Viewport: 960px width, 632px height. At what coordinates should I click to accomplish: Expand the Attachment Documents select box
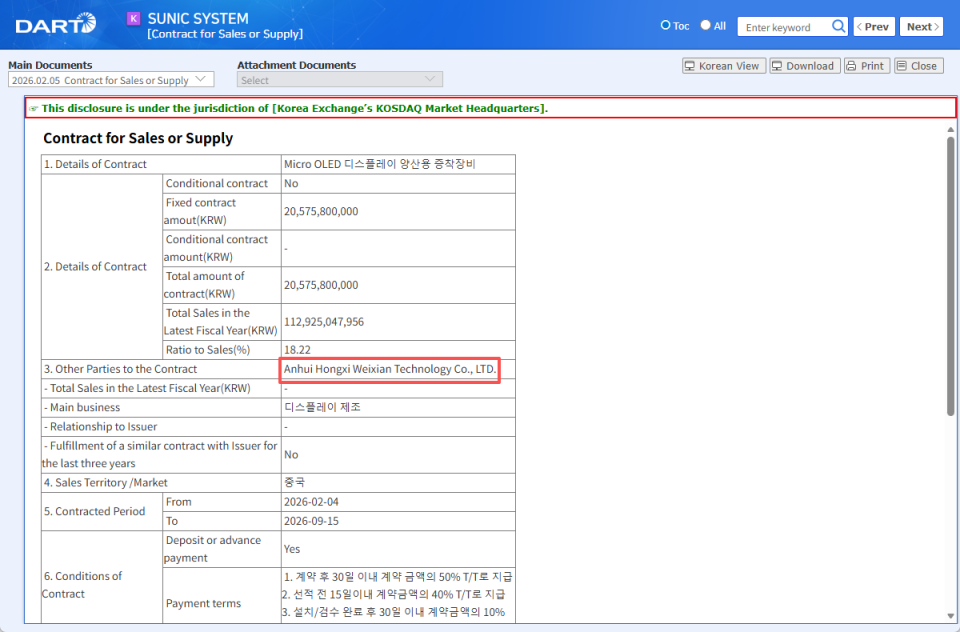tap(339, 80)
